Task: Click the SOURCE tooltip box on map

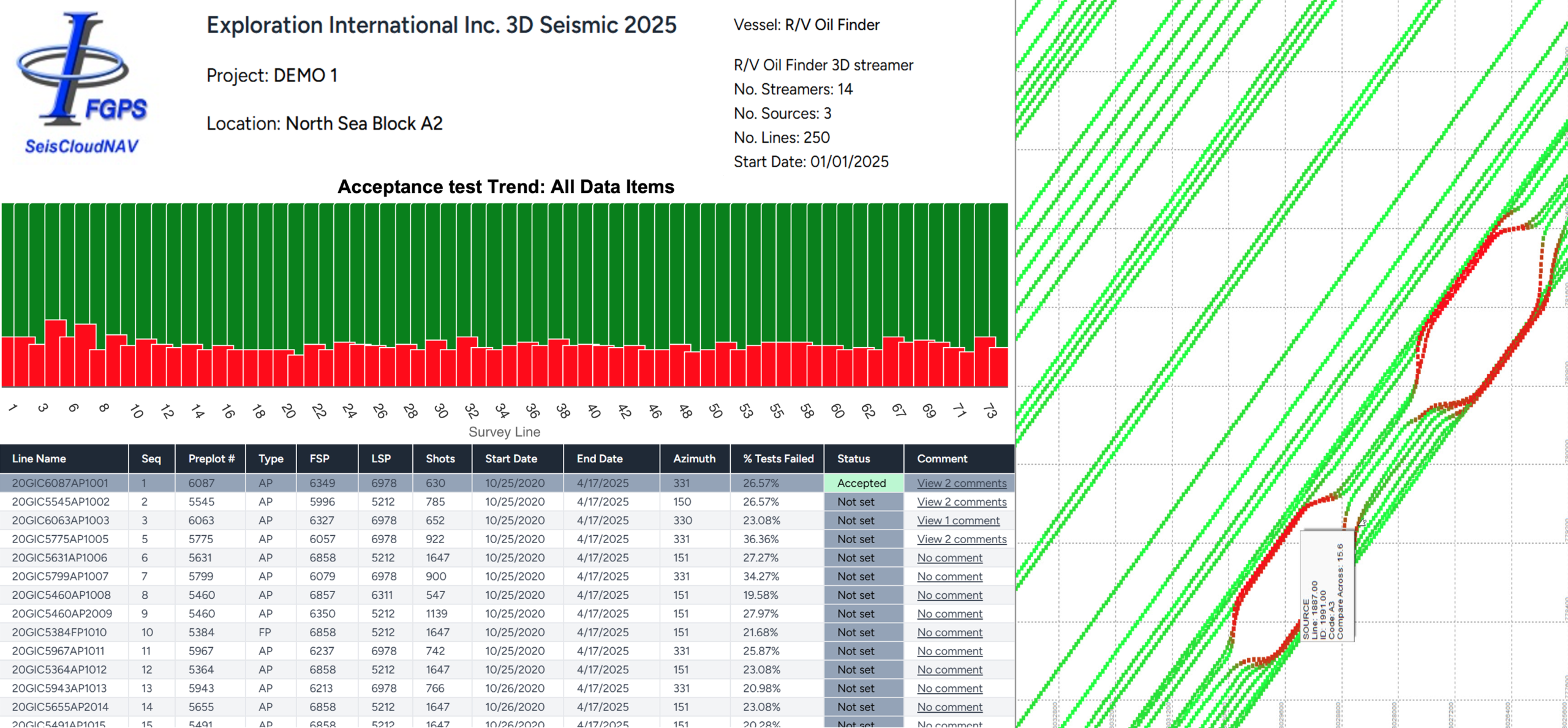Action: click(1327, 587)
